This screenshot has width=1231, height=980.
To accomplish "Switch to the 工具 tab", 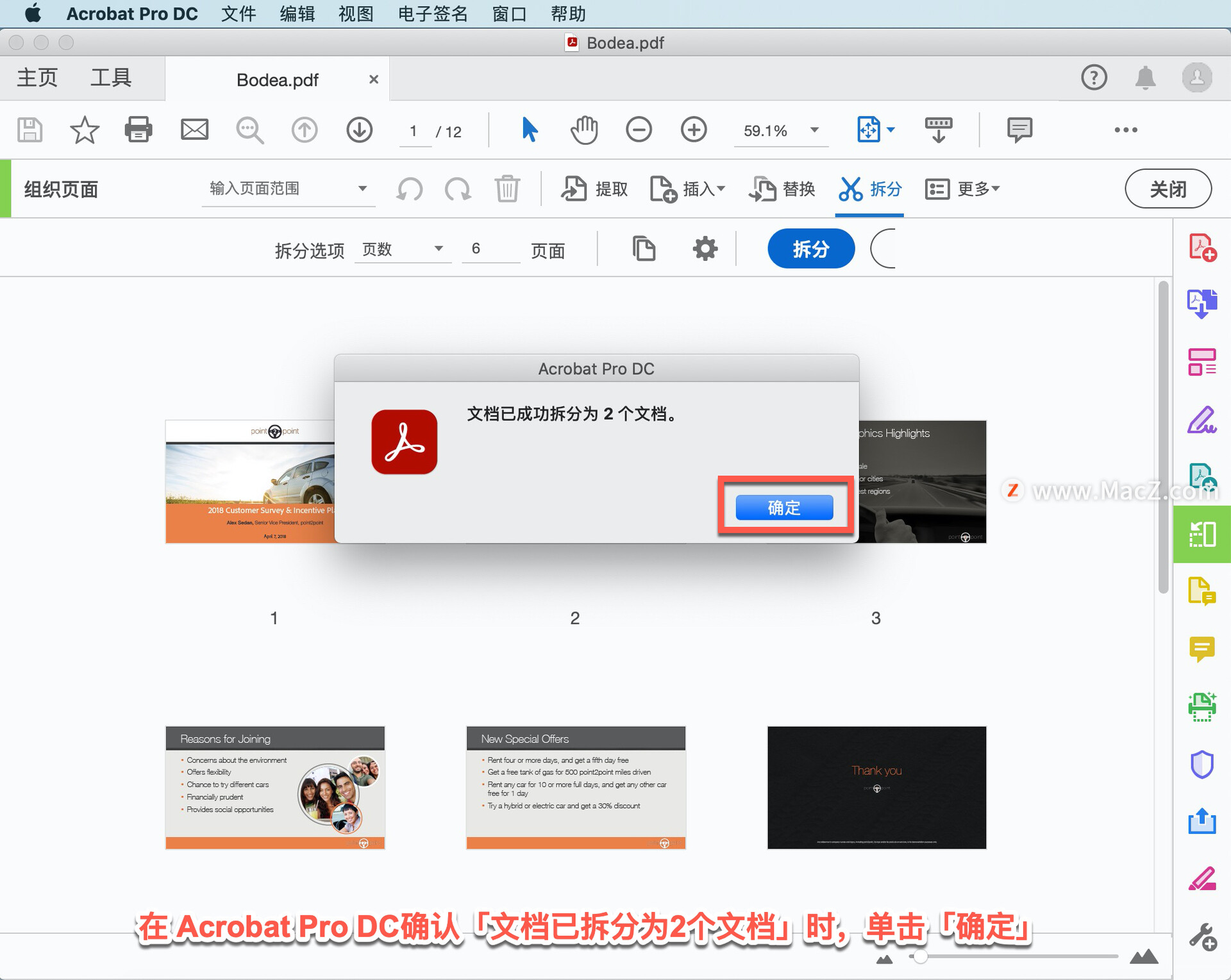I will [x=110, y=78].
